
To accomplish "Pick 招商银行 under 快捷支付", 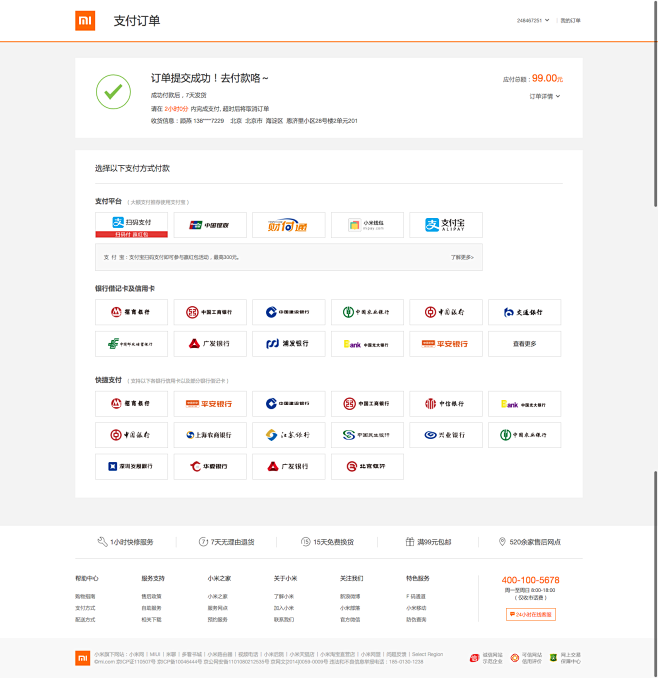I will (x=131, y=404).
